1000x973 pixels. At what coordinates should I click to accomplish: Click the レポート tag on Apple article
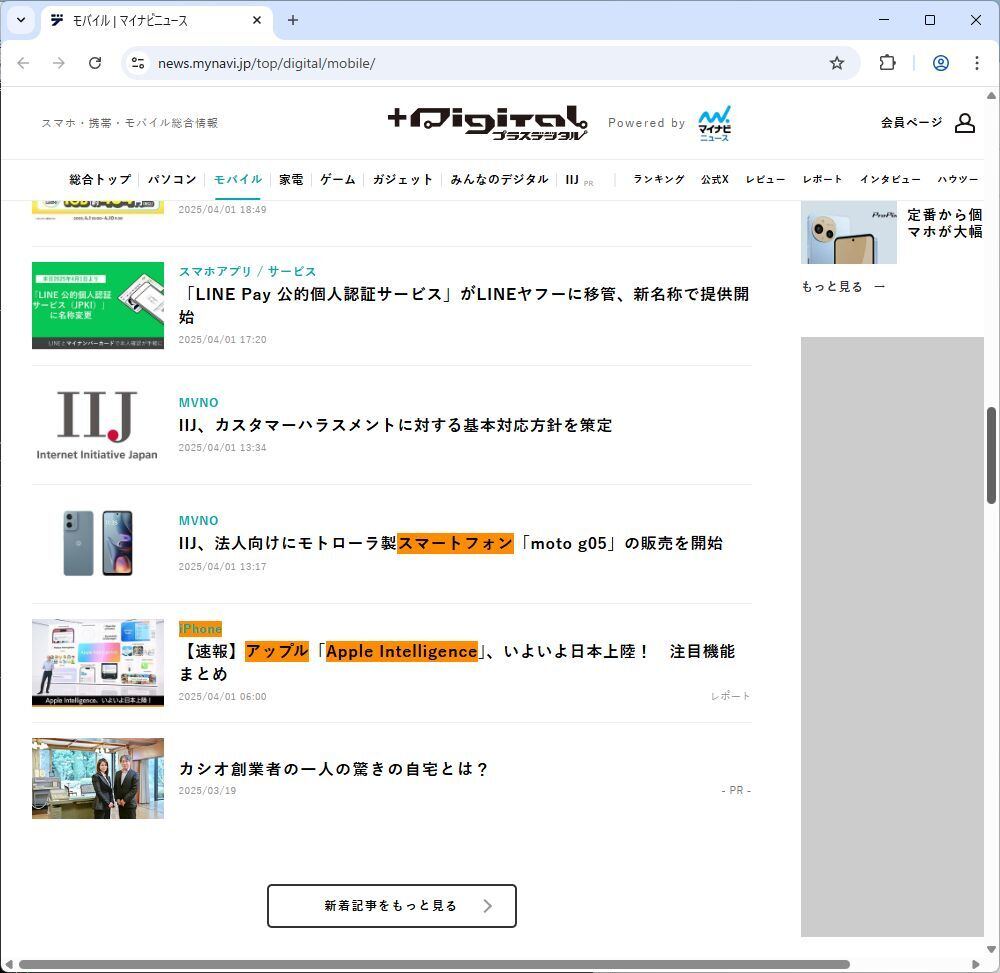pyautogui.click(x=730, y=696)
